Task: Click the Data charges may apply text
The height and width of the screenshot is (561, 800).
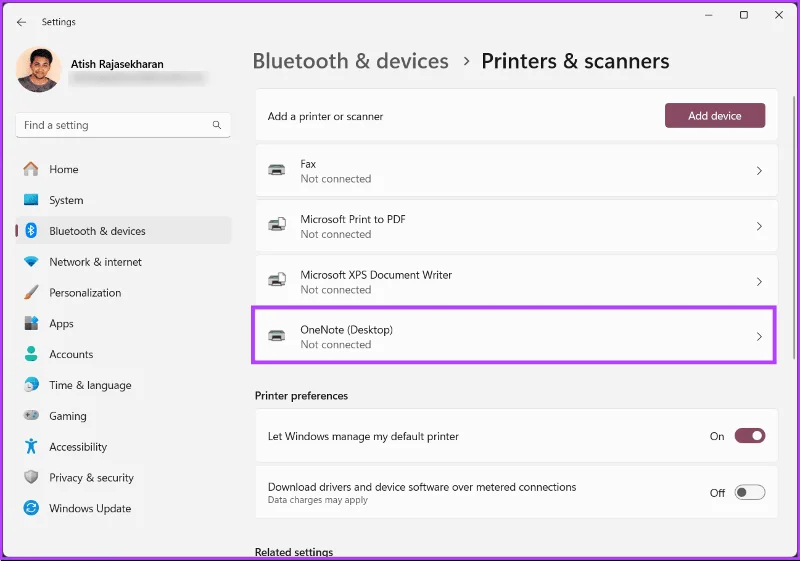Action: [x=318, y=500]
